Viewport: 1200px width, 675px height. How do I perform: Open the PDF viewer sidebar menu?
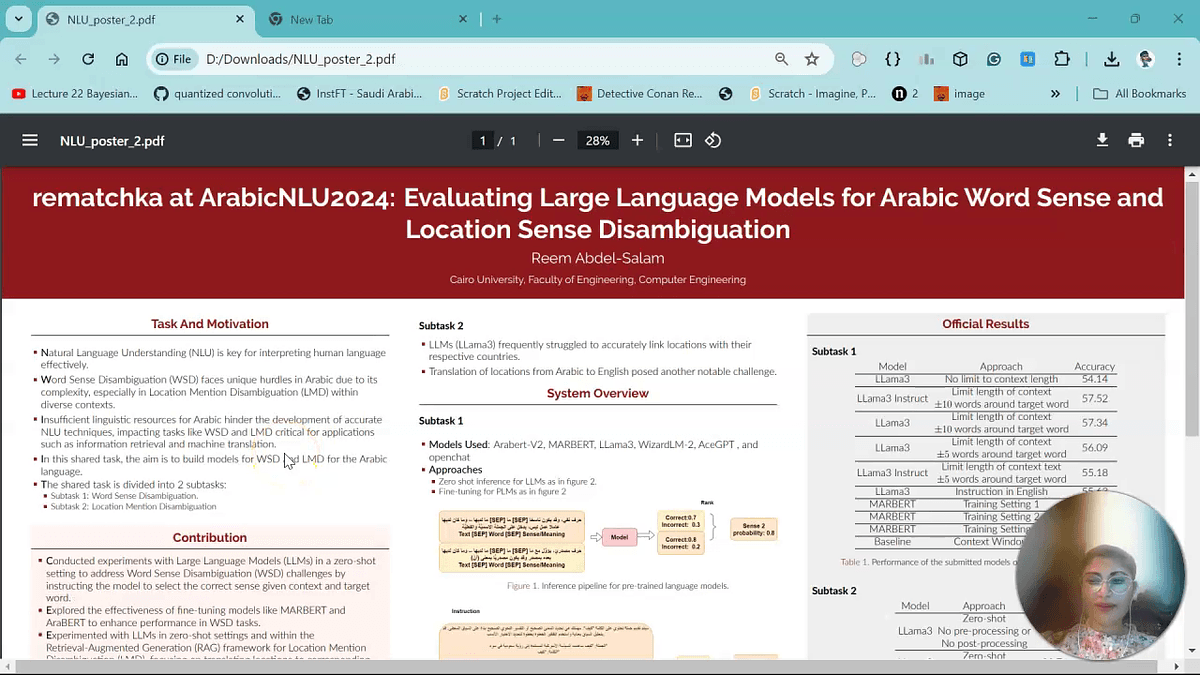click(30, 141)
